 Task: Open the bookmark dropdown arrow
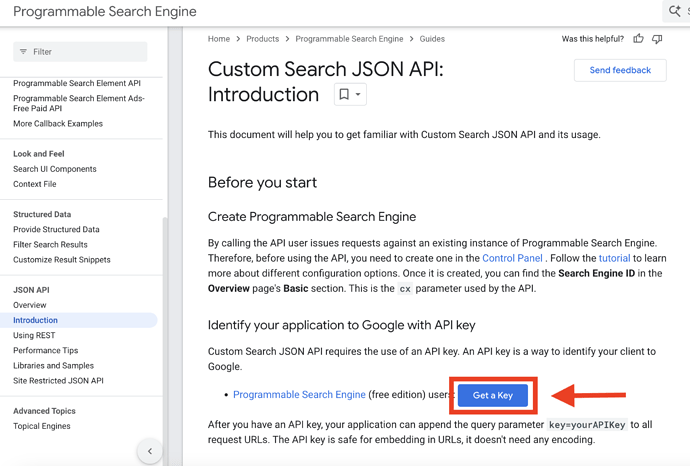point(358,94)
